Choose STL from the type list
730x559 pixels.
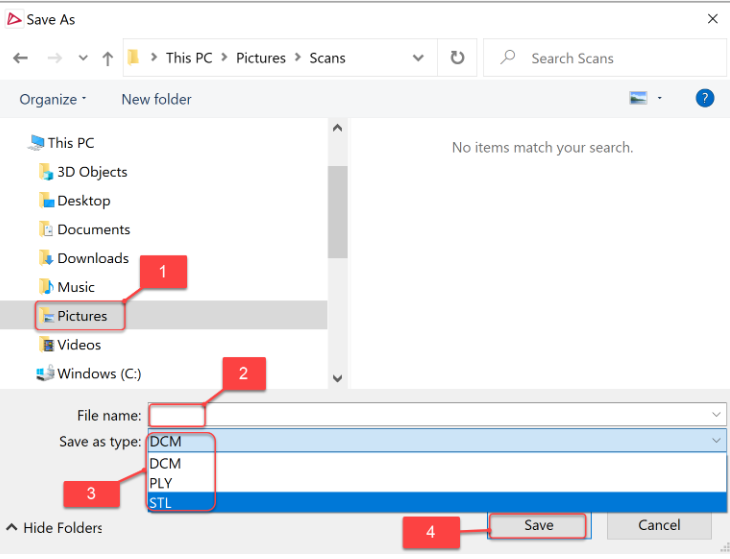coord(437,503)
